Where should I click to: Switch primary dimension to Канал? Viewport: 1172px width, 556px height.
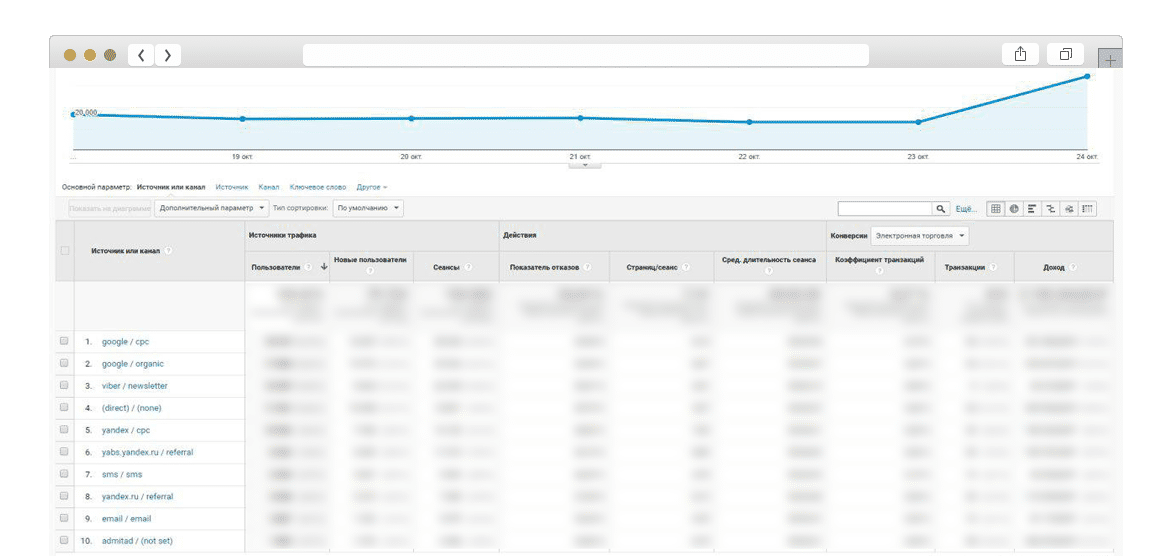tap(268, 187)
